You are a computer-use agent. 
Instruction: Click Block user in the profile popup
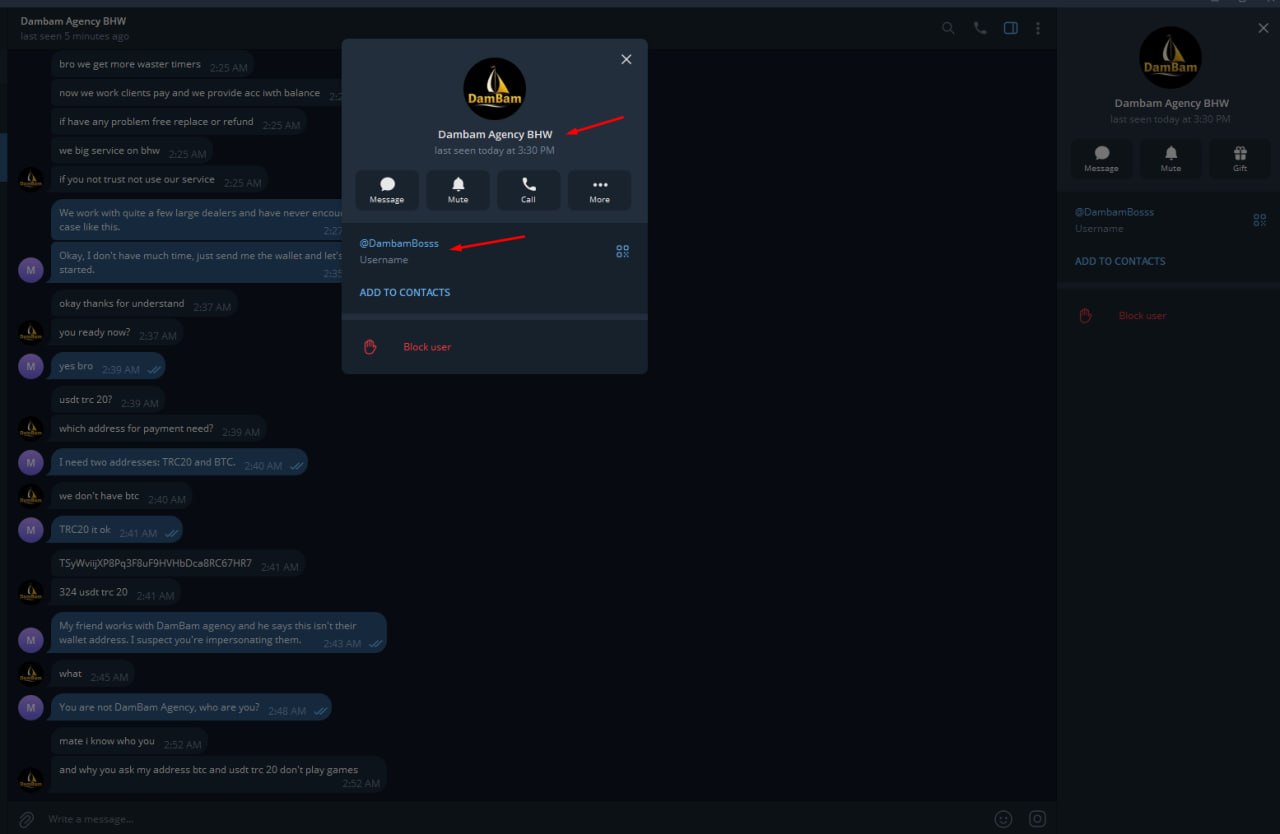click(427, 347)
